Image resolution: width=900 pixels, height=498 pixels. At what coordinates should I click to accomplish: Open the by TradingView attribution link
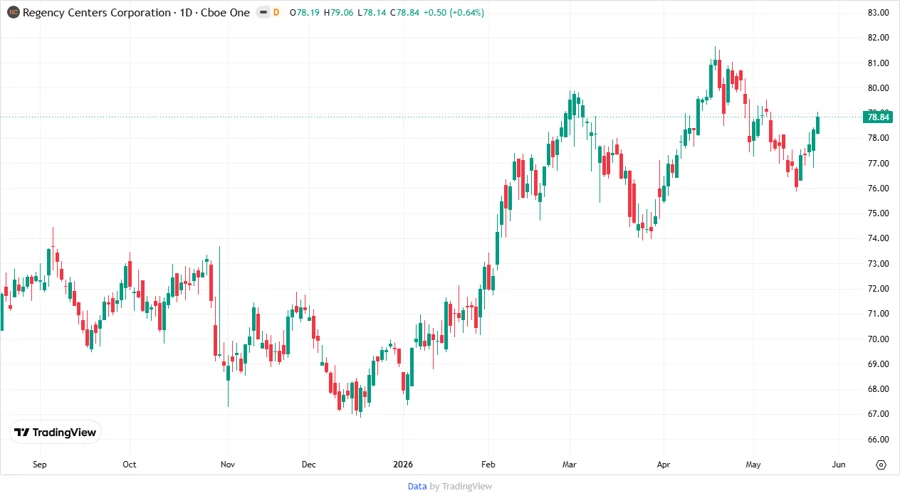click(461, 486)
